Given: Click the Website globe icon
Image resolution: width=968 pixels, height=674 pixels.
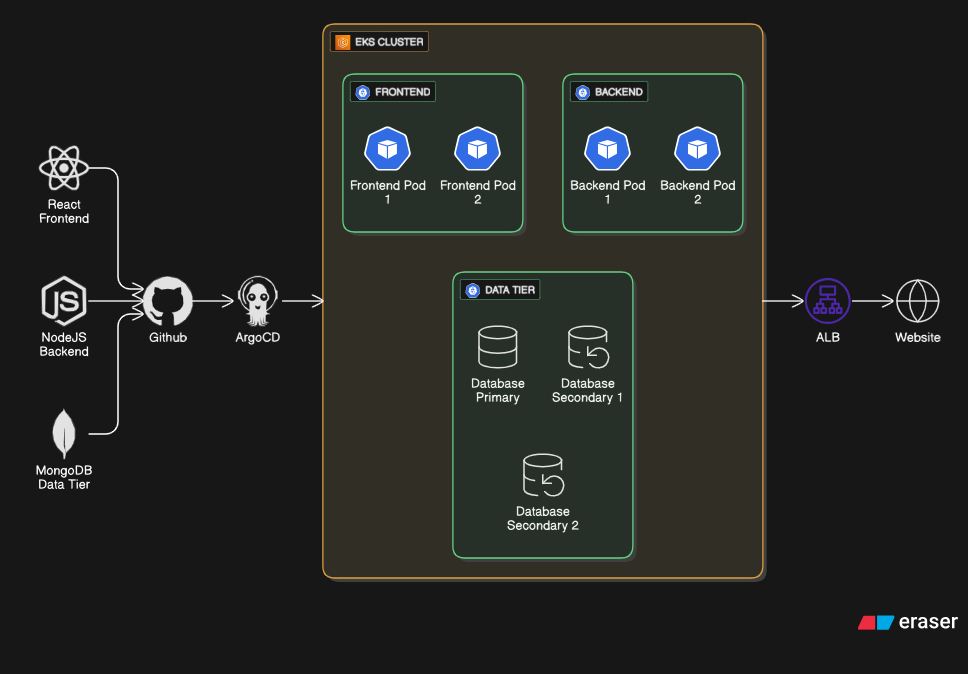Looking at the screenshot, I should coord(917,301).
